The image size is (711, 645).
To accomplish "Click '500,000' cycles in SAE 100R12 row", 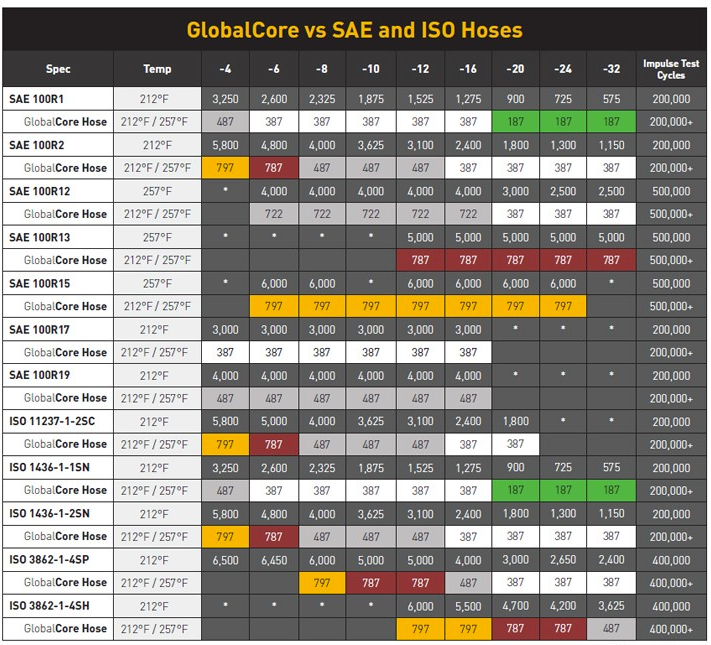I will click(x=671, y=191).
